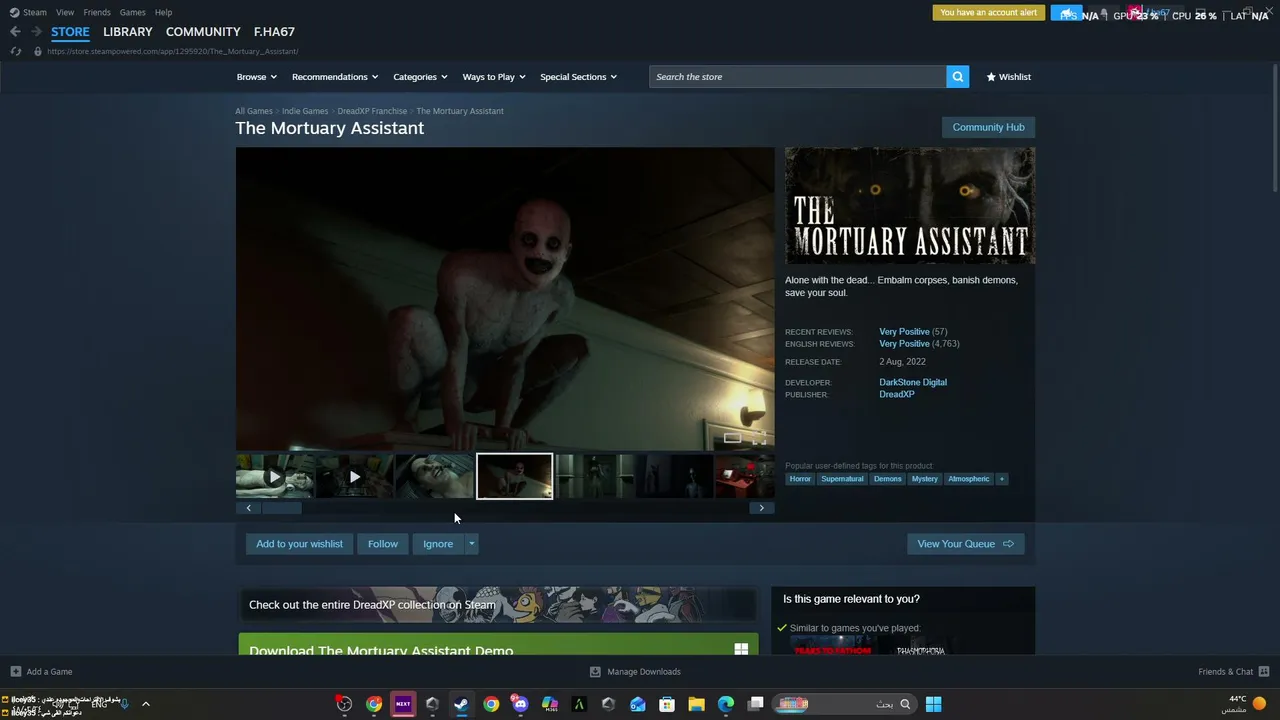
Task: Open the Windows Start menu
Action: pyautogui.click(x=933, y=704)
